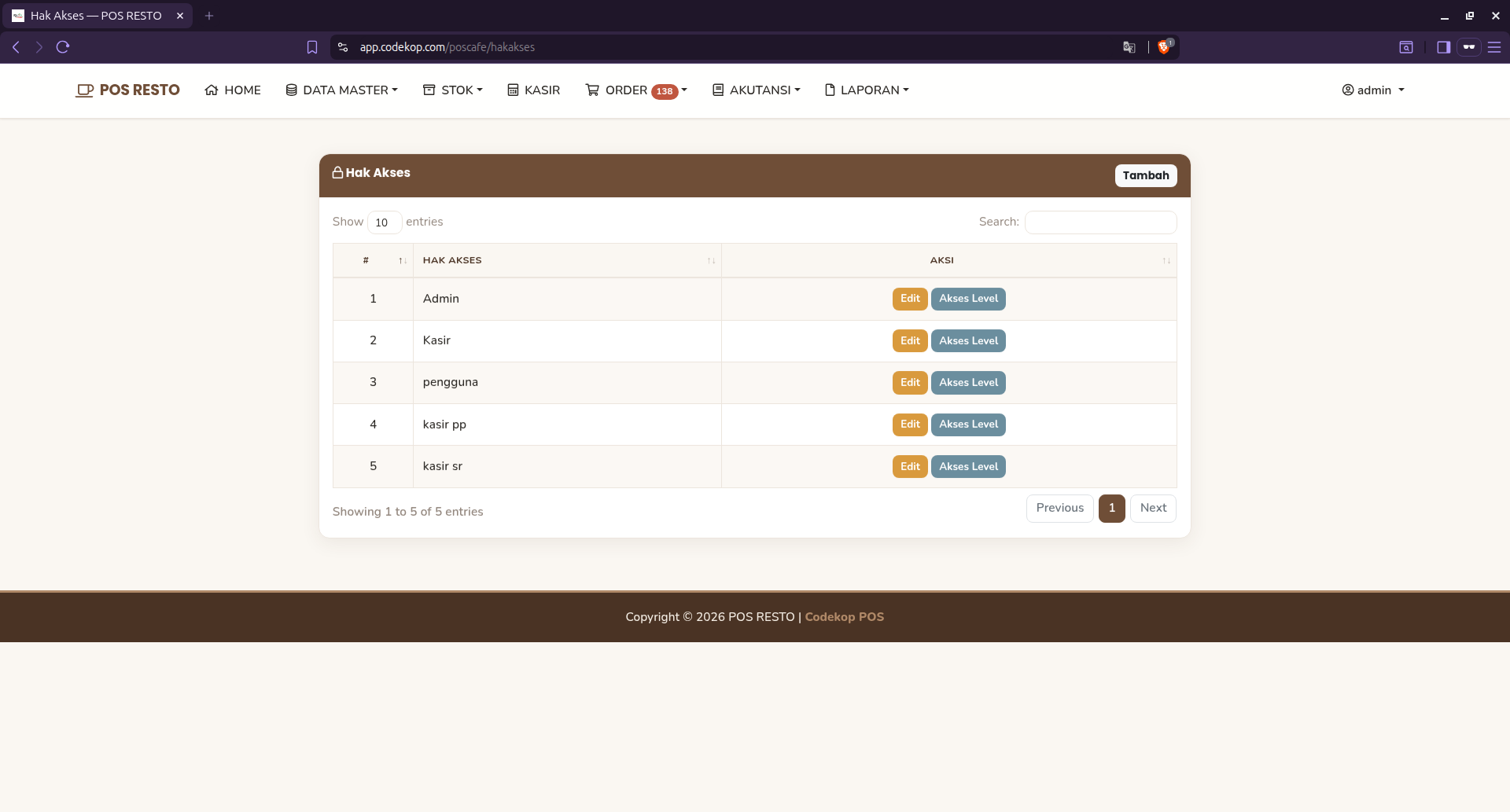Screen dimensions: 1510x812
Task: Open the private window glasses icon
Action: click(x=1468, y=47)
